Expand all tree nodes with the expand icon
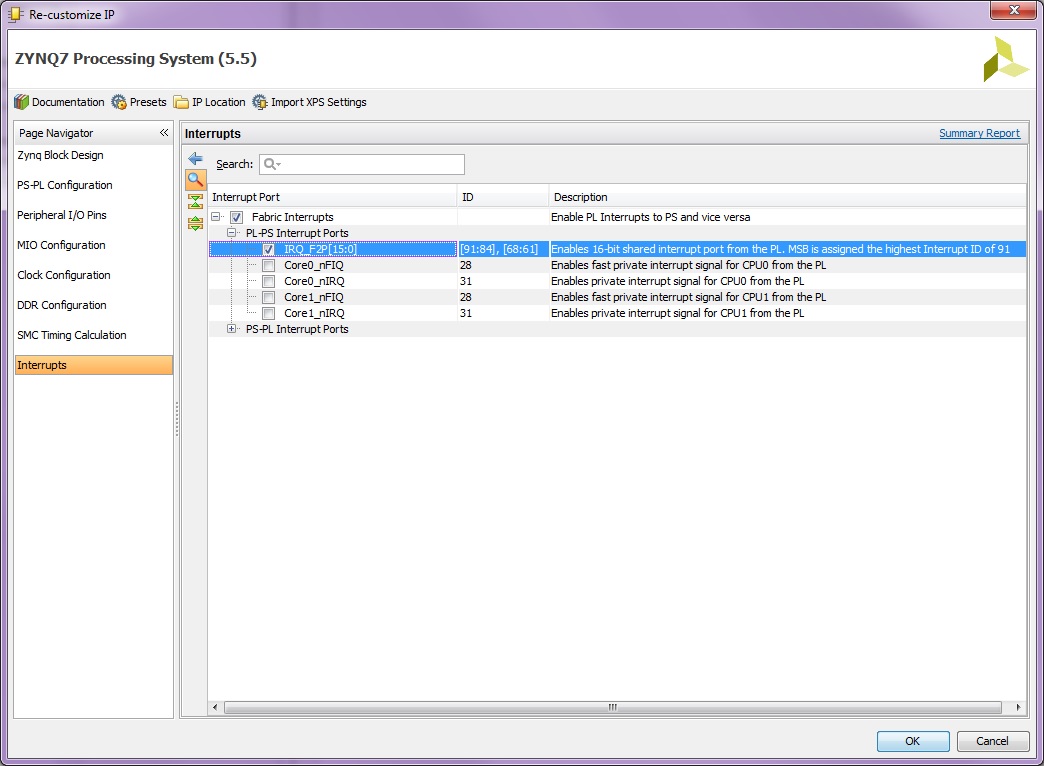 point(196,223)
